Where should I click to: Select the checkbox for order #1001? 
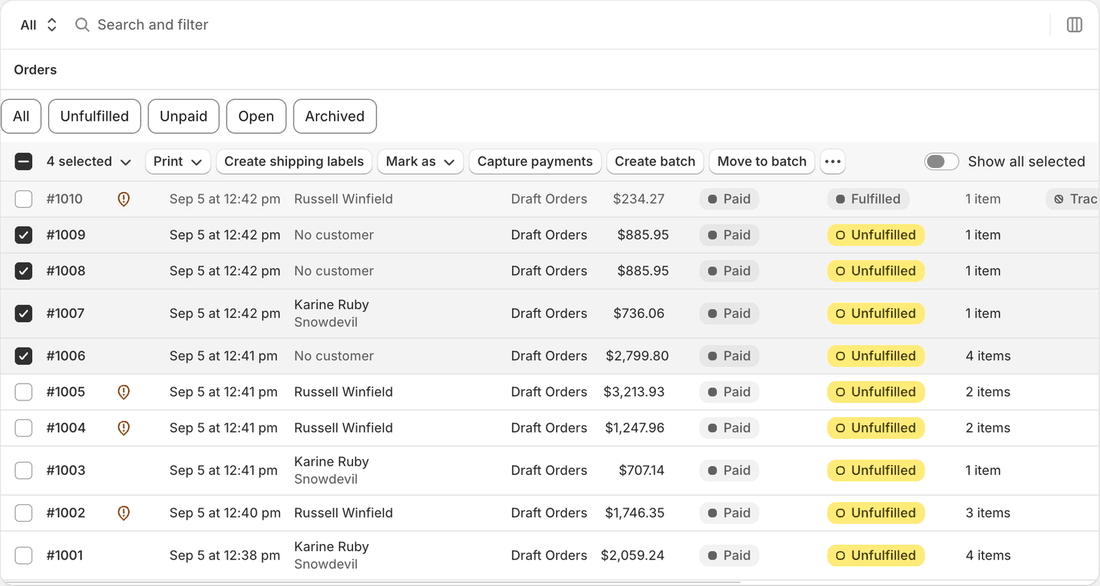pos(23,556)
